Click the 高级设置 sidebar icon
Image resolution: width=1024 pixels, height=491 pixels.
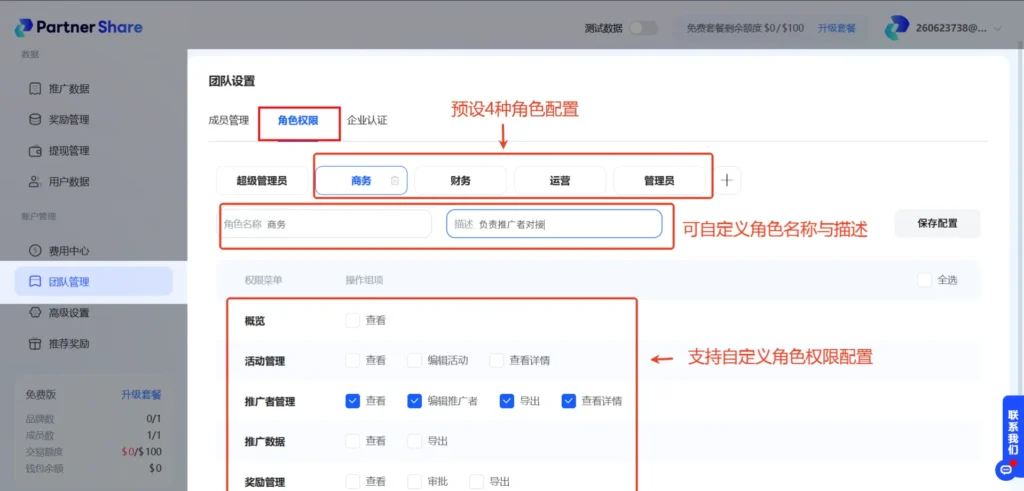pyautogui.click(x=36, y=313)
